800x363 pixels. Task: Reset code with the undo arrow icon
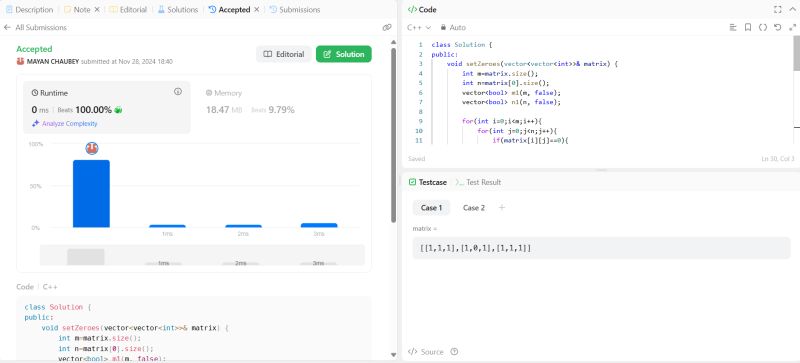pos(777,28)
